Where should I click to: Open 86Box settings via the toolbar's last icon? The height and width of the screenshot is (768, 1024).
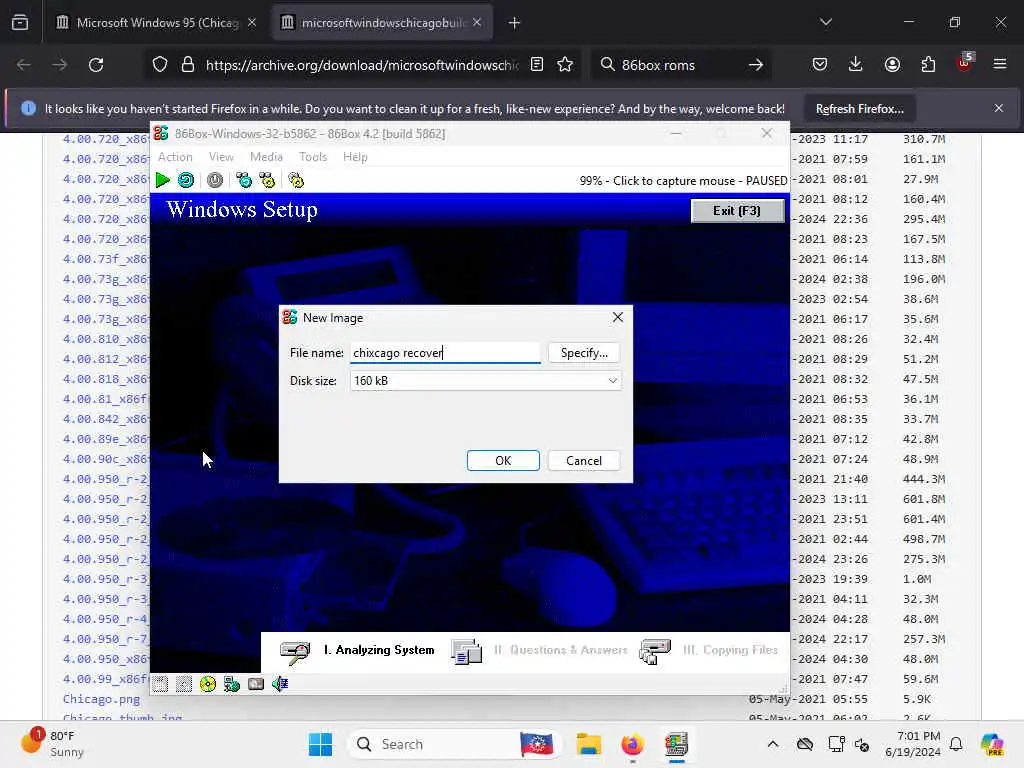[x=296, y=180]
